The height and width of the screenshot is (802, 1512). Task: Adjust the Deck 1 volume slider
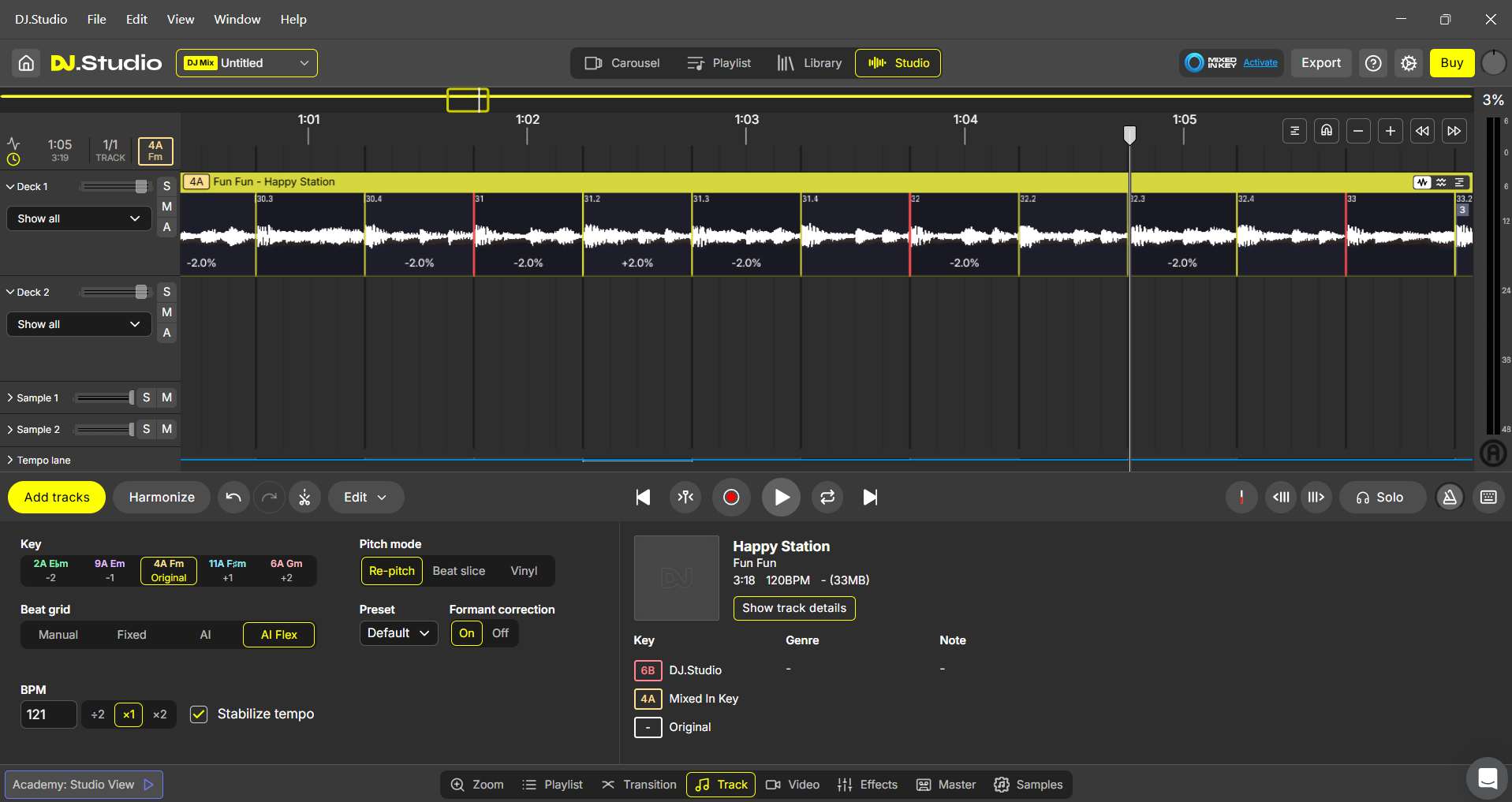(x=140, y=187)
